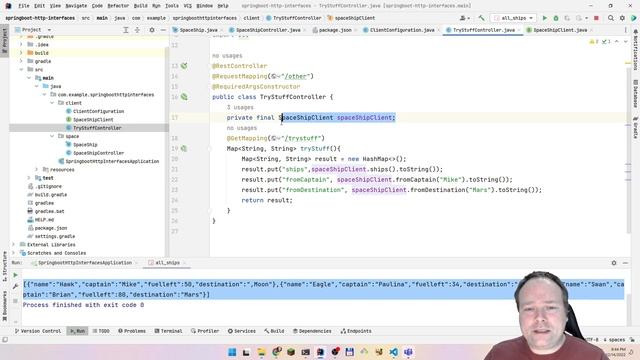This screenshot has height=360, width=640.
Task: Expand the .idea folder
Action: [x=21, y=44]
